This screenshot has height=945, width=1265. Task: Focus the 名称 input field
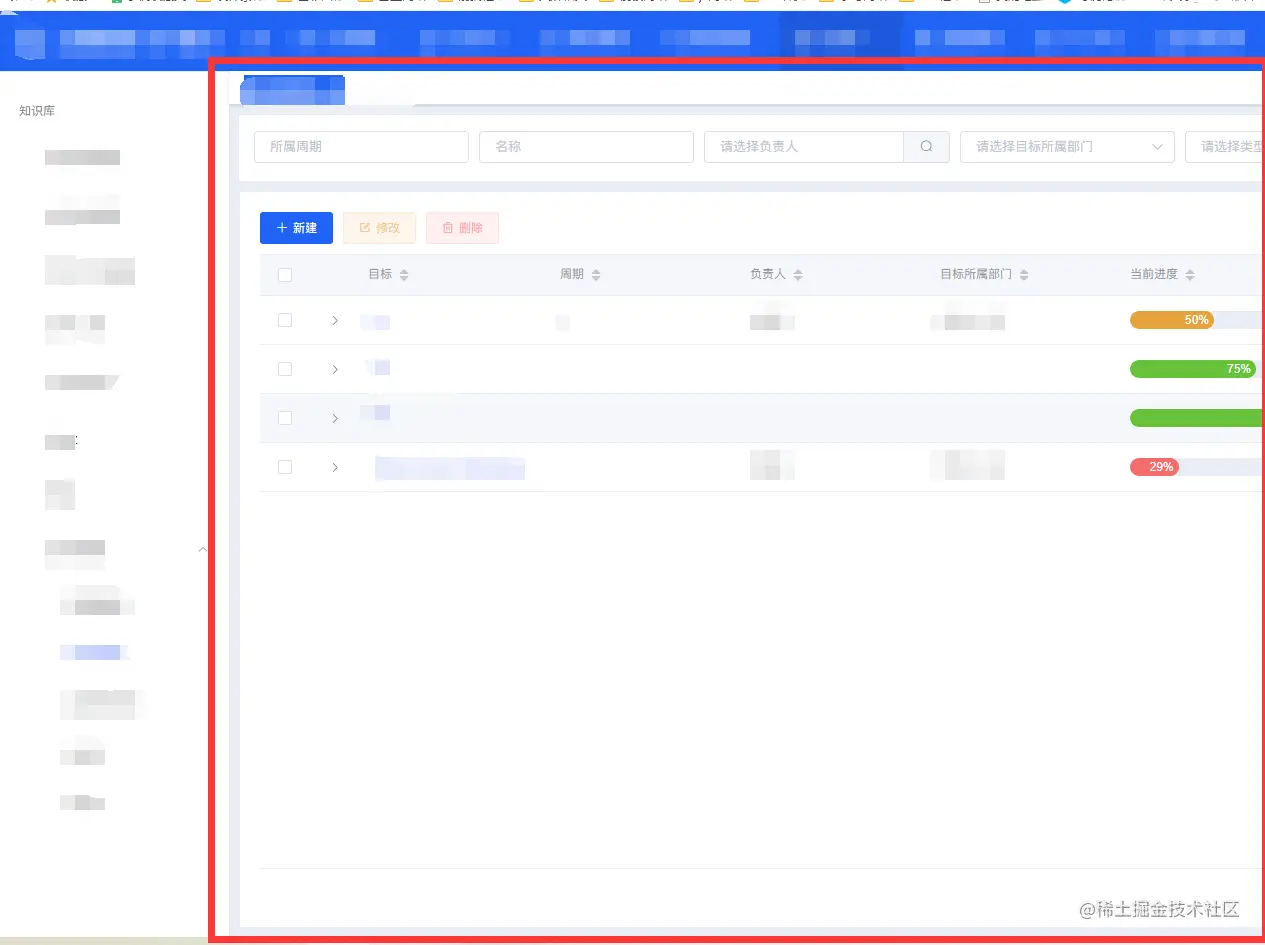(586, 146)
